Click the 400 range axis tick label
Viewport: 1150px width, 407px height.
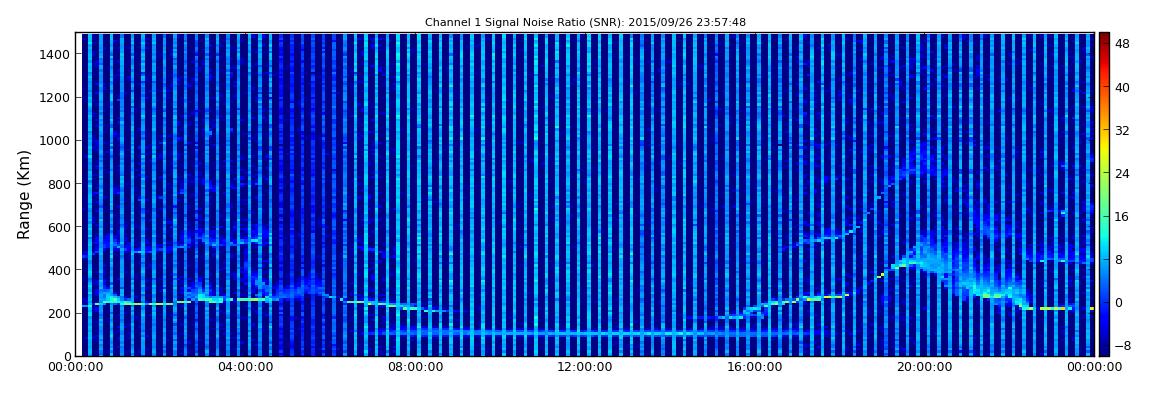click(60, 271)
